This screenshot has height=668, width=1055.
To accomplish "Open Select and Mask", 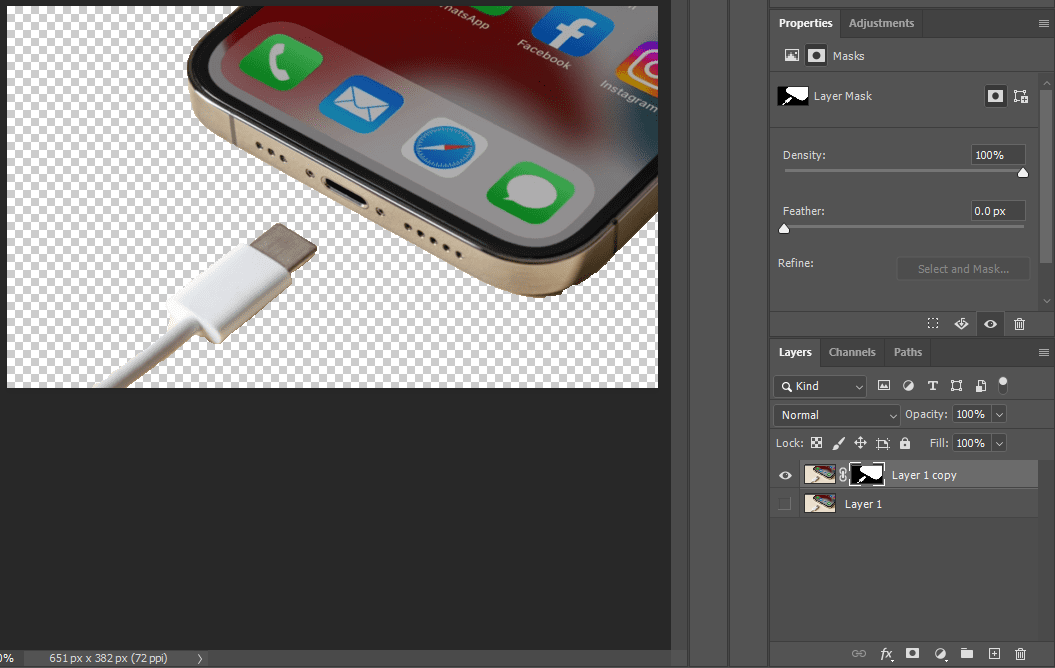I will [963, 269].
